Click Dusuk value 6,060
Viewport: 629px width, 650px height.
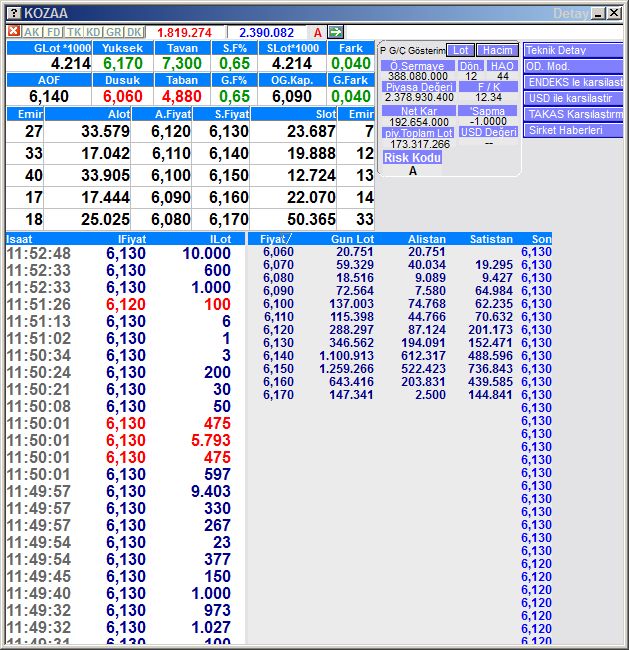coord(123,96)
